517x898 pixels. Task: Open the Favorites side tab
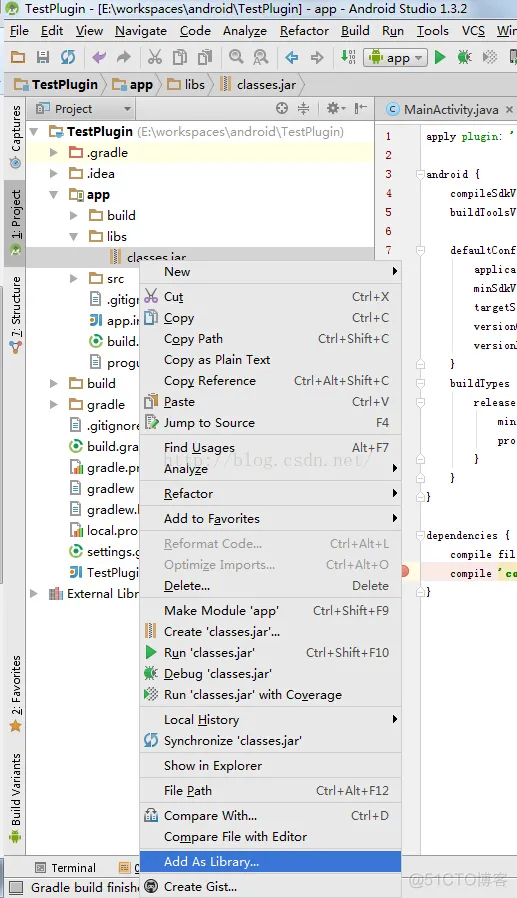pyautogui.click(x=15, y=694)
